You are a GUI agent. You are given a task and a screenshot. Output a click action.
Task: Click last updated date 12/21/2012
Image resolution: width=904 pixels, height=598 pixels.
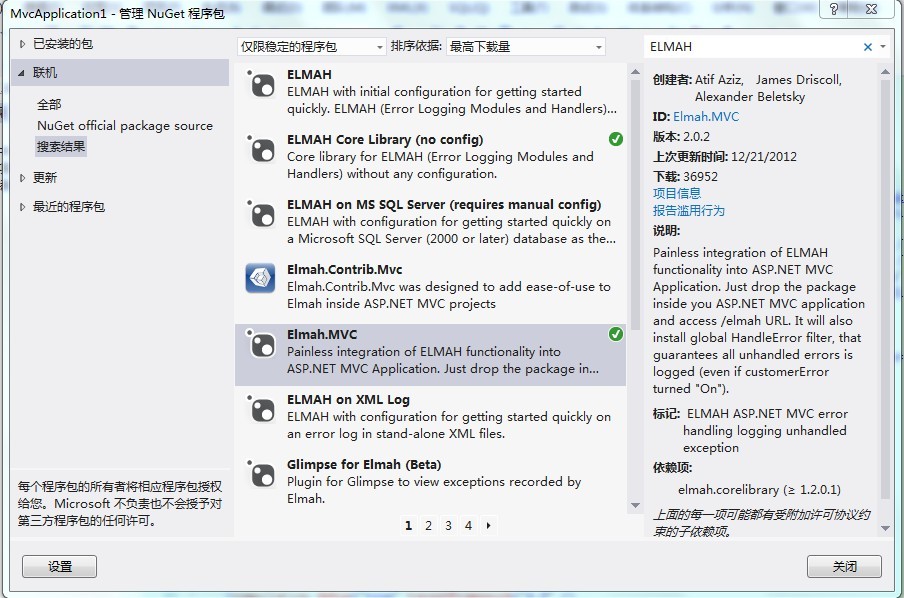pyautogui.click(x=764, y=157)
